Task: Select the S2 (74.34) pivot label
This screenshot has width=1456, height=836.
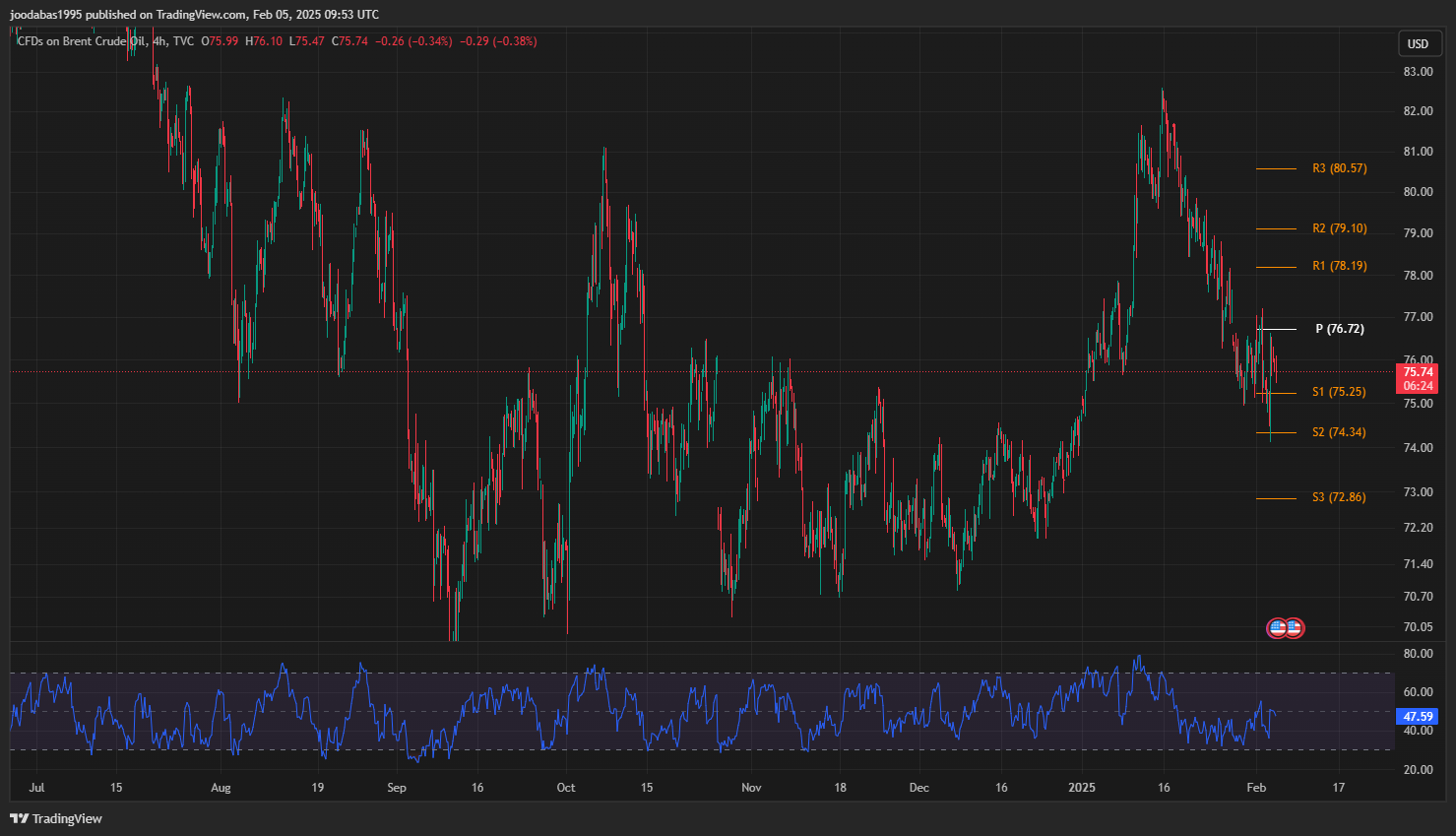Action: click(1339, 432)
